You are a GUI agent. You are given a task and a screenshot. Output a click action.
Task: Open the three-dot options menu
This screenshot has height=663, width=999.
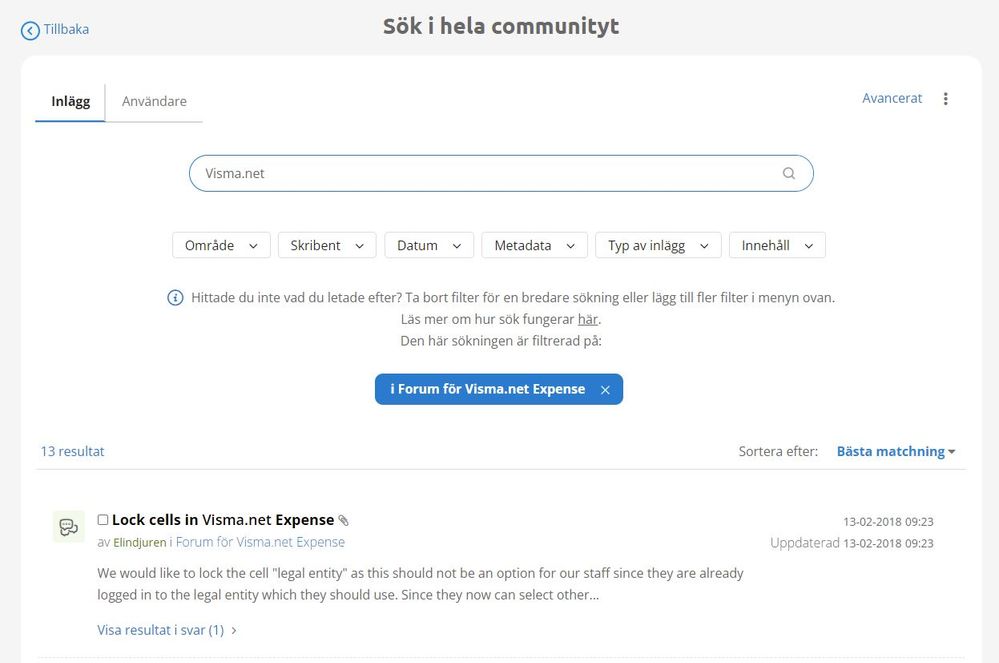[945, 99]
